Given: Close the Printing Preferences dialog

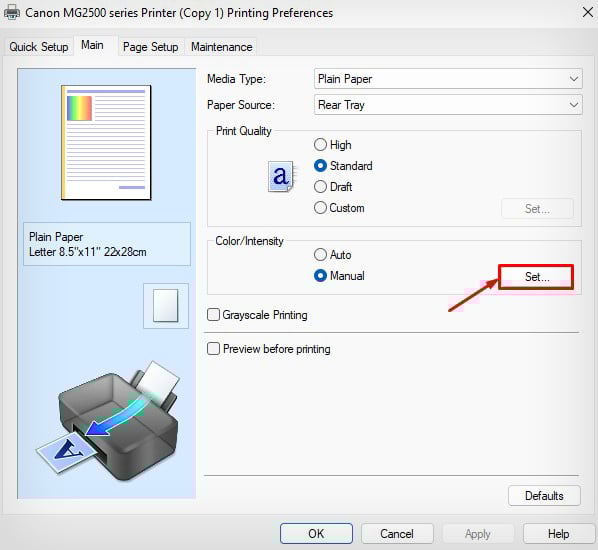Looking at the screenshot, I should tap(588, 12).
